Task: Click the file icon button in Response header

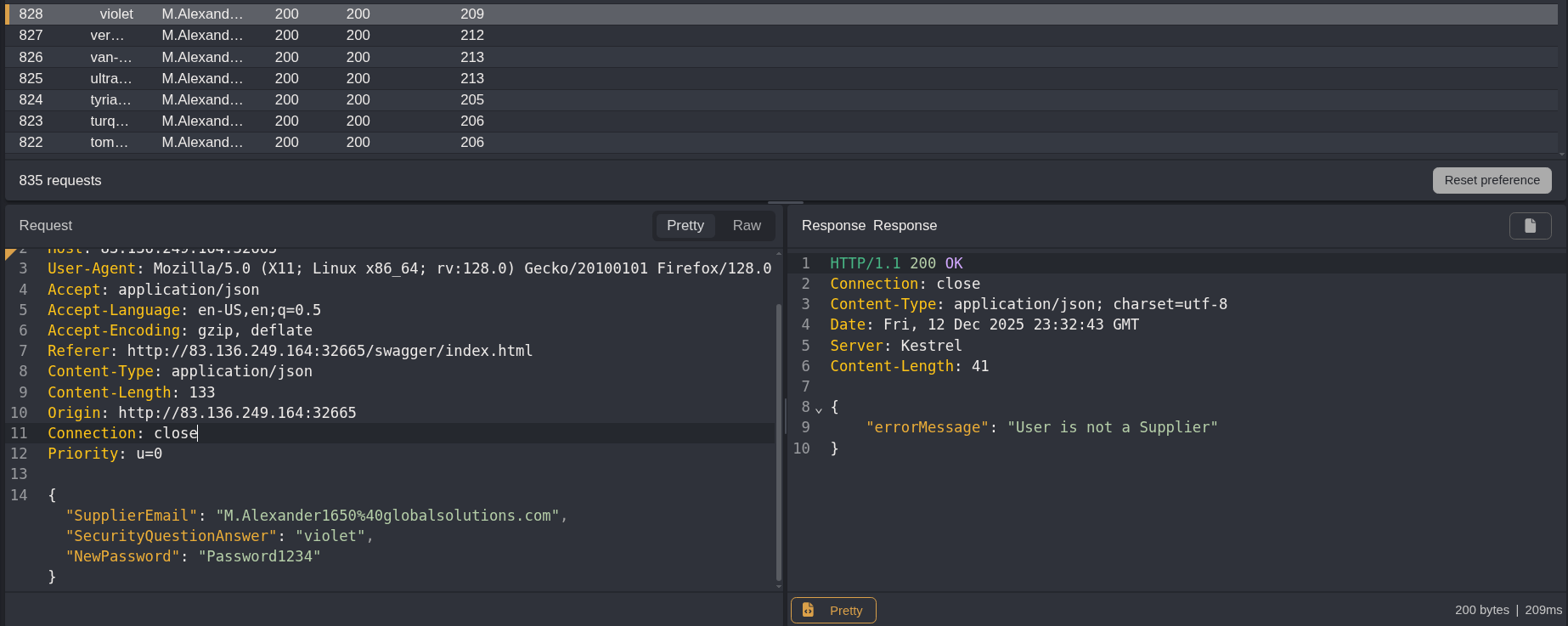Action: coord(1530,226)
